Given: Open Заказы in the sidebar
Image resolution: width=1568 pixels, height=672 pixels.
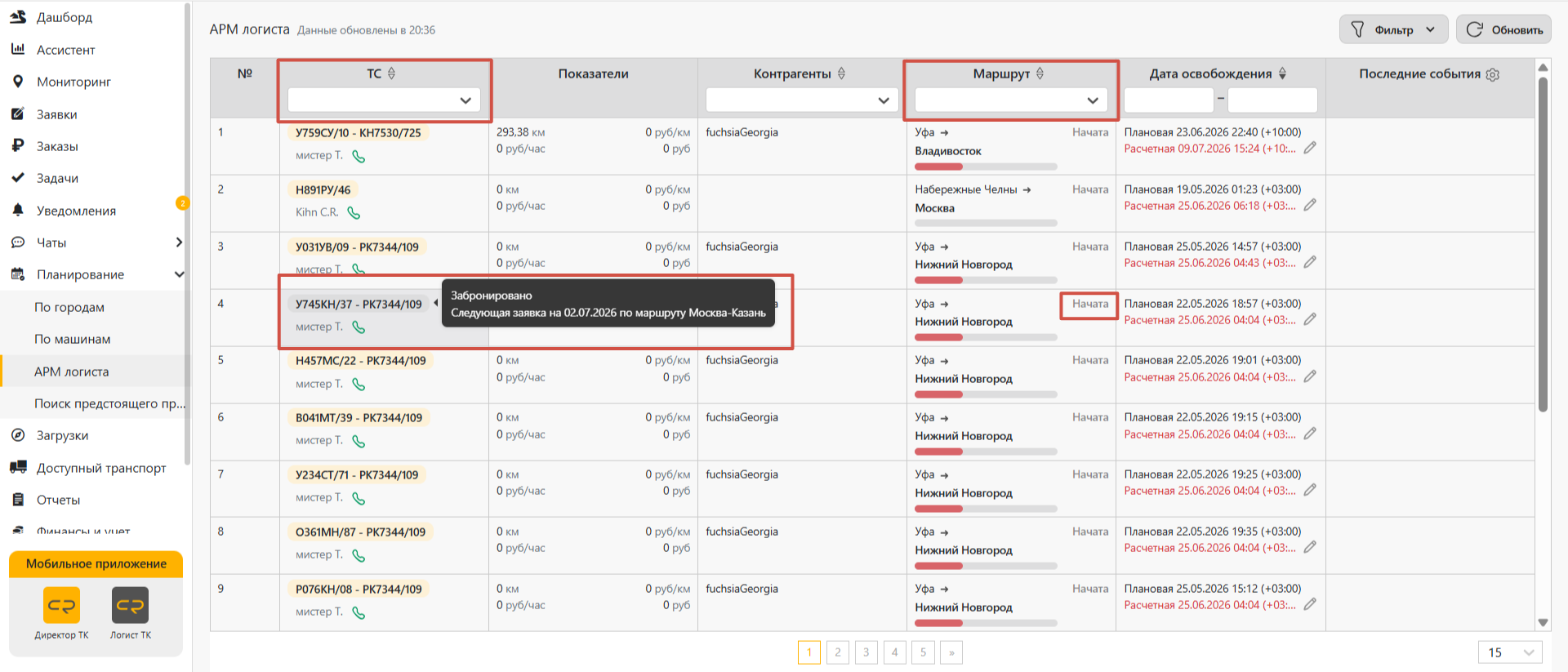Looking at the screenshot, I should [x=57, y=146].
